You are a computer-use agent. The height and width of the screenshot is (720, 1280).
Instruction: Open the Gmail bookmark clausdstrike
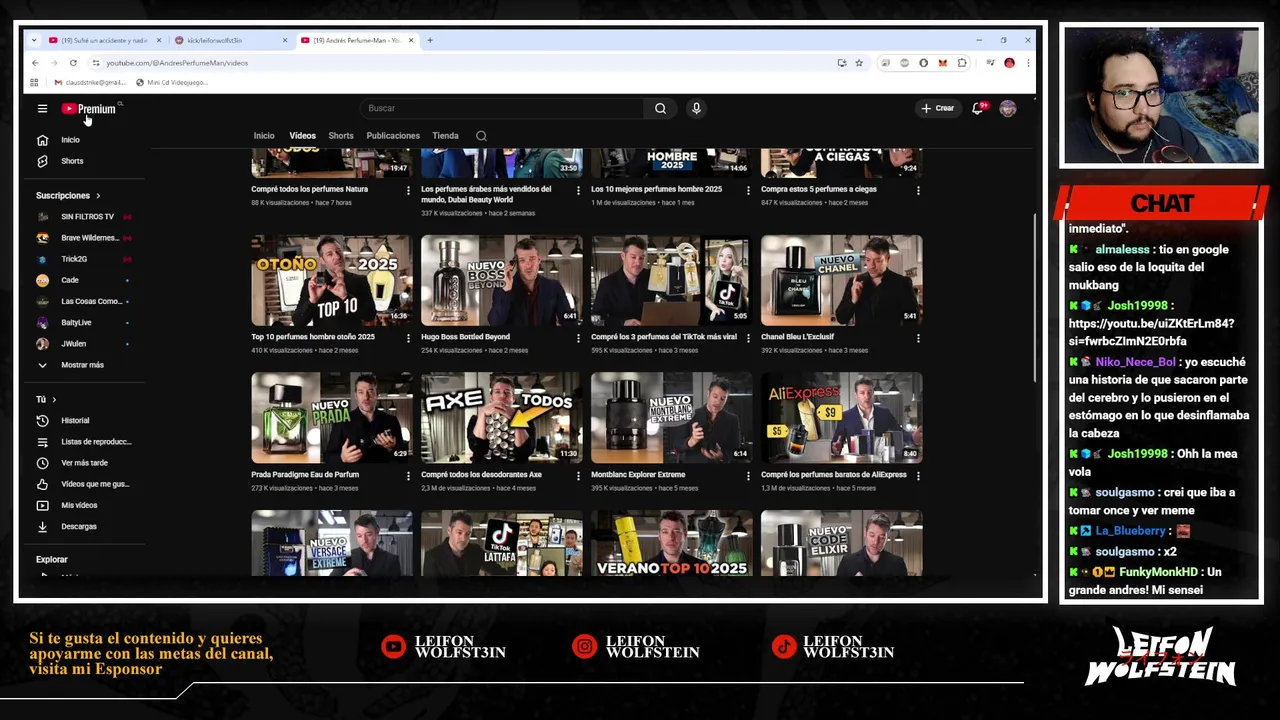point(90,82)
